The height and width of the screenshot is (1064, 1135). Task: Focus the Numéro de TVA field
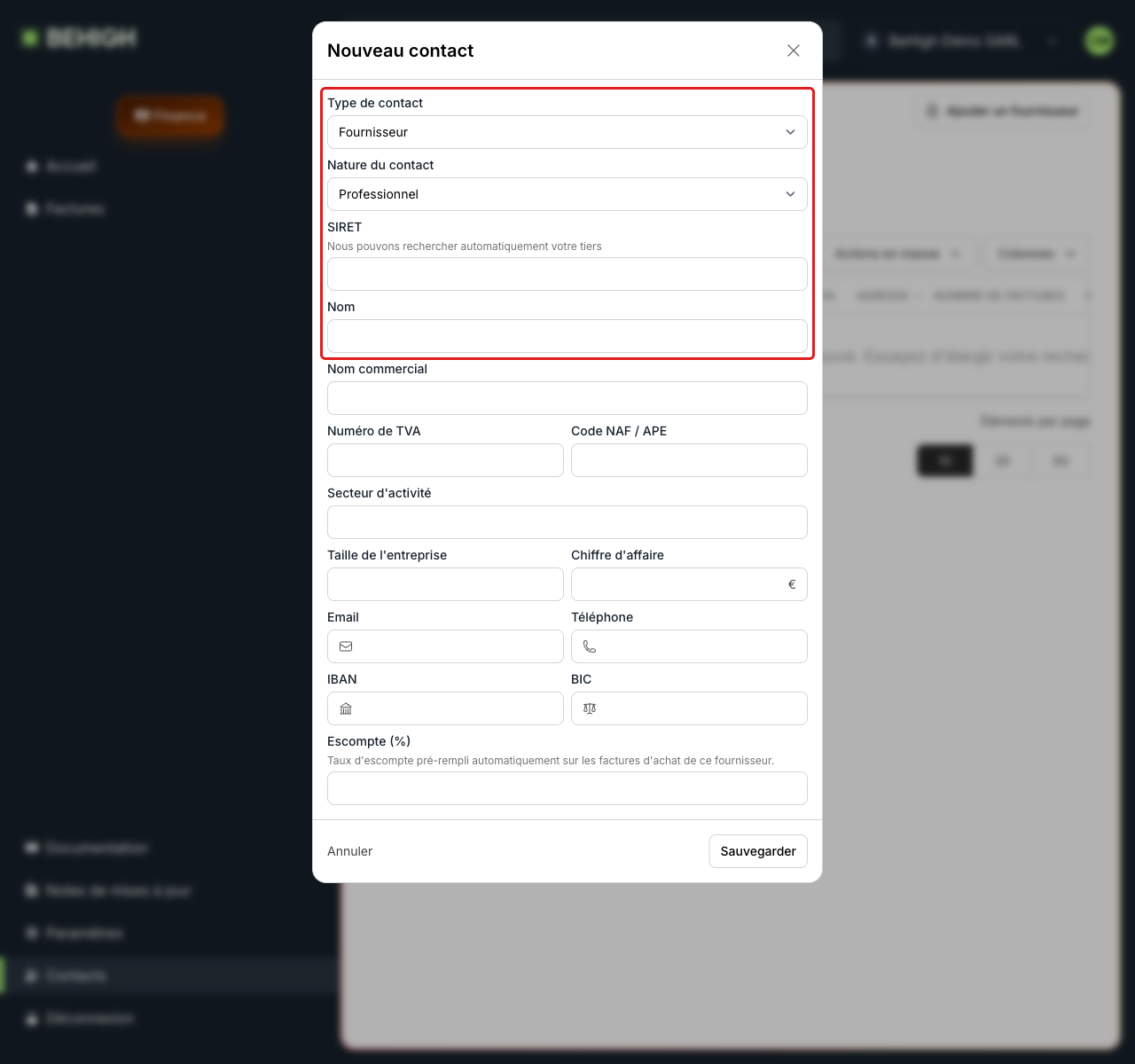(445, 460)
